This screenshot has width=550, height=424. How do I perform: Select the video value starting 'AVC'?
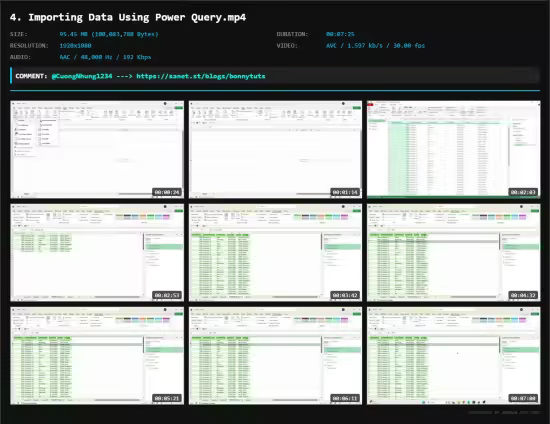(x=375, y=46)
